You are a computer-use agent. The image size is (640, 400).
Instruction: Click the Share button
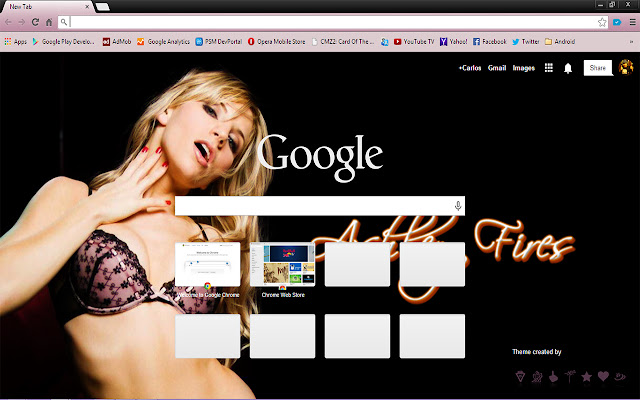pyautogui.click(x=598, y=68)
